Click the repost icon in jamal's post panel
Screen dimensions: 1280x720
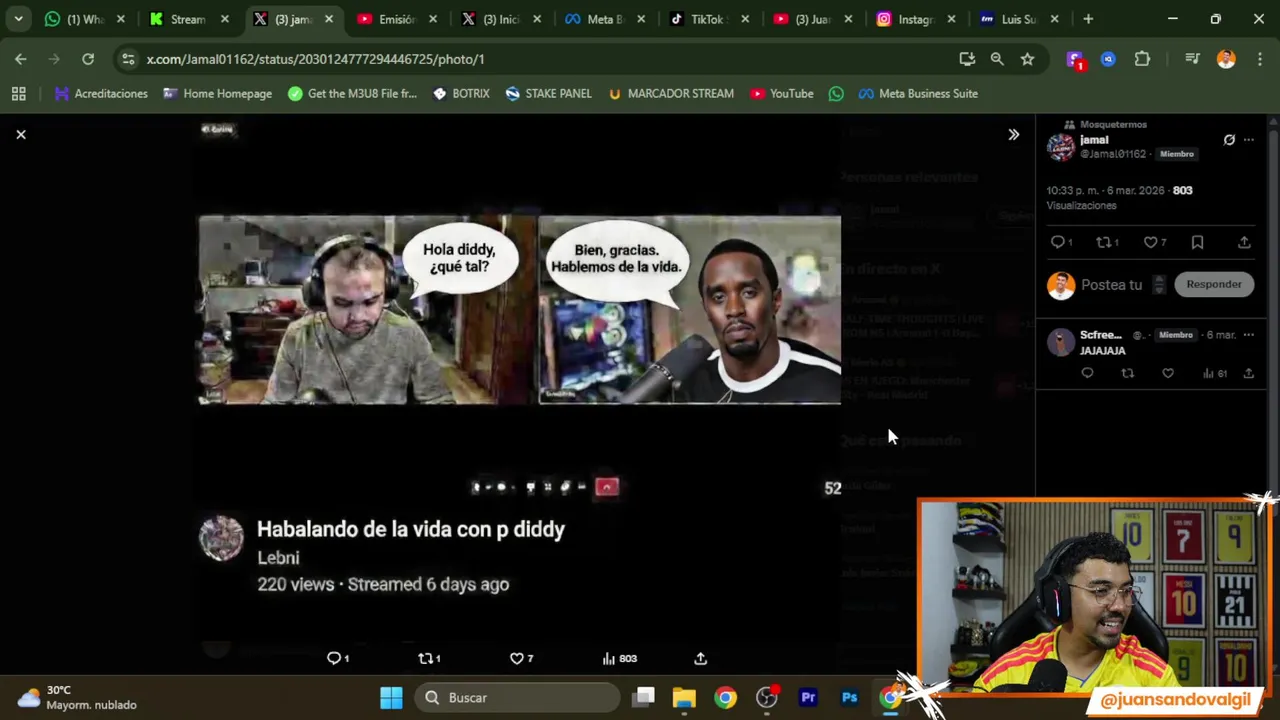tap(1104, 242)
